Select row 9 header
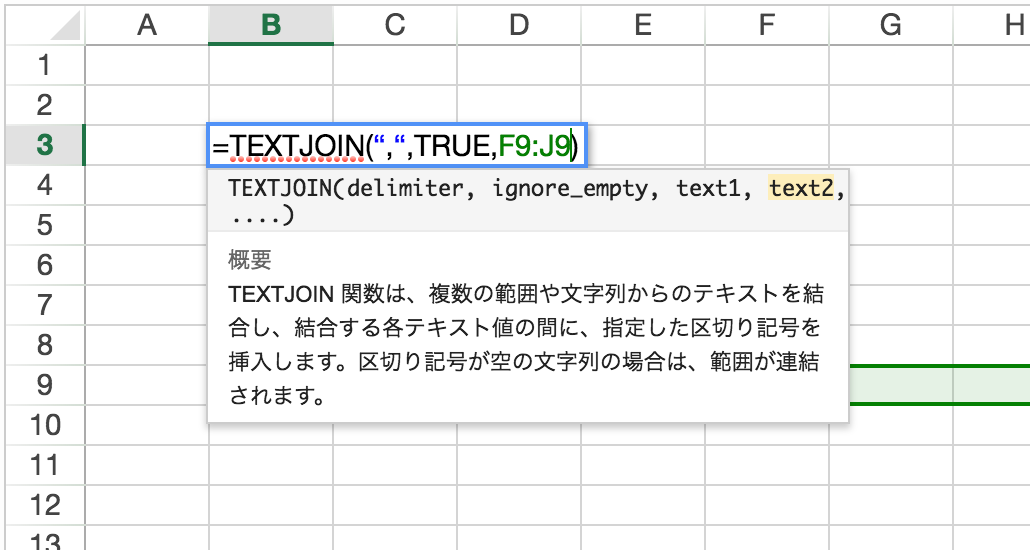1030x550 pixels. [45, 385]
